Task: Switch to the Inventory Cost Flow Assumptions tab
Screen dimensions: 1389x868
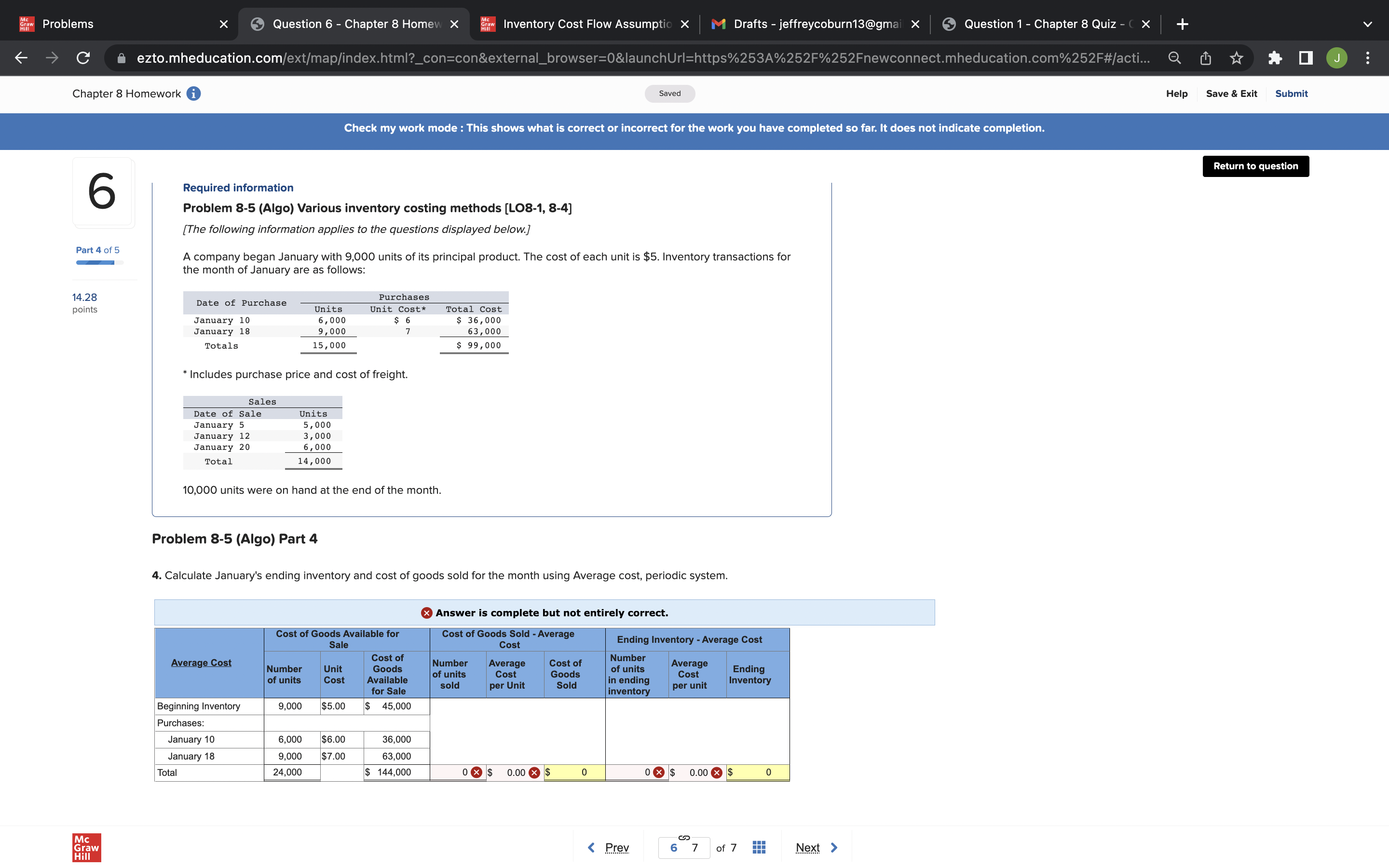Action: (586, 24)
